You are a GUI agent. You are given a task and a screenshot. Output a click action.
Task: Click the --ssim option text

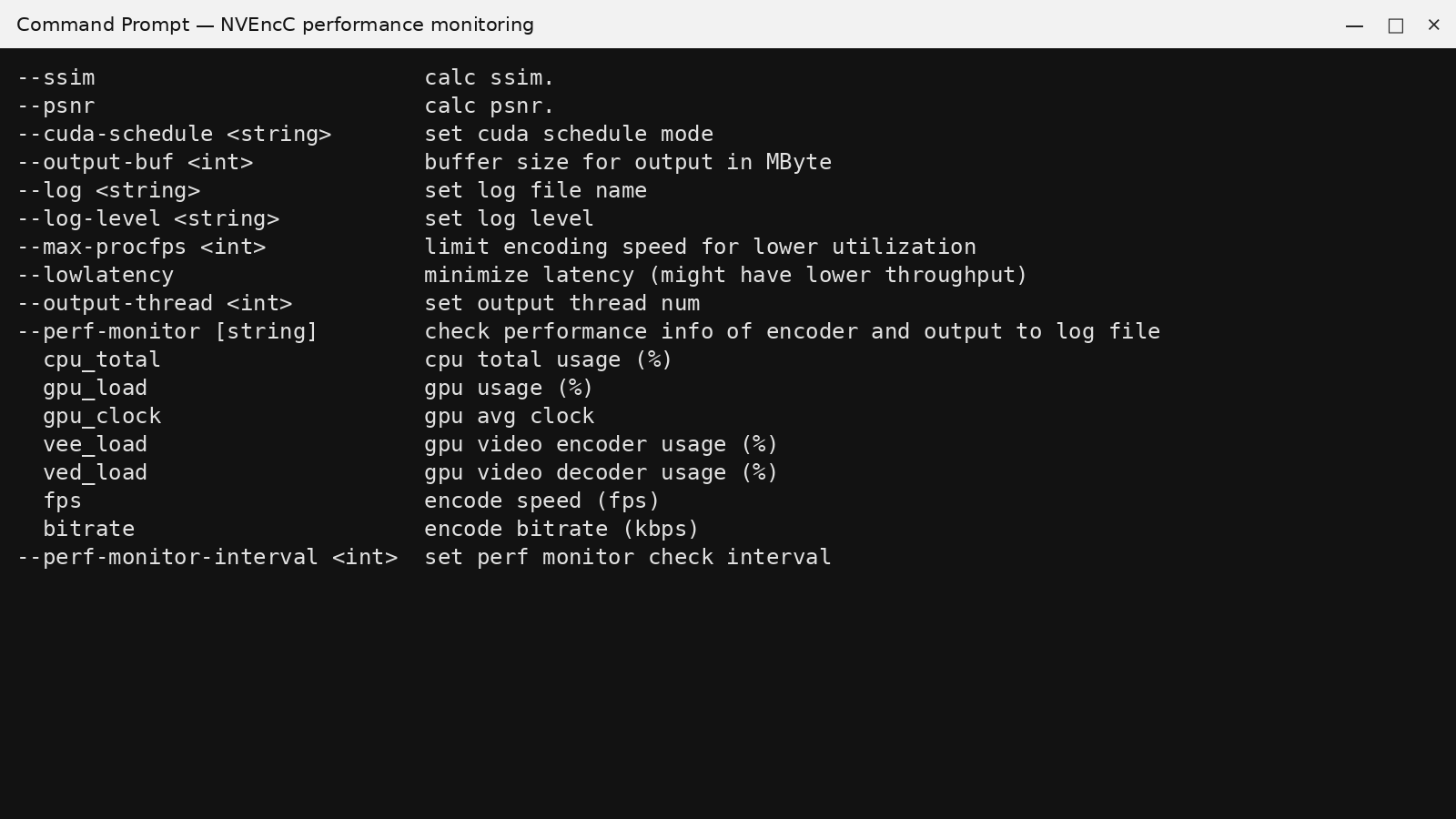(56, 78)
